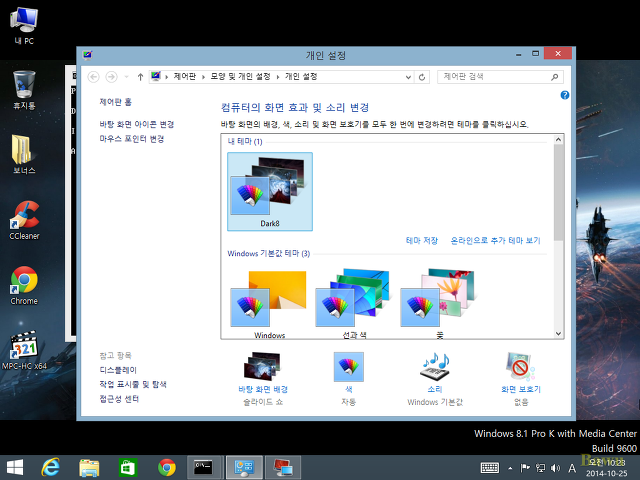
Task: Select the 선과 색 theme
Action: tap(354, 304)
